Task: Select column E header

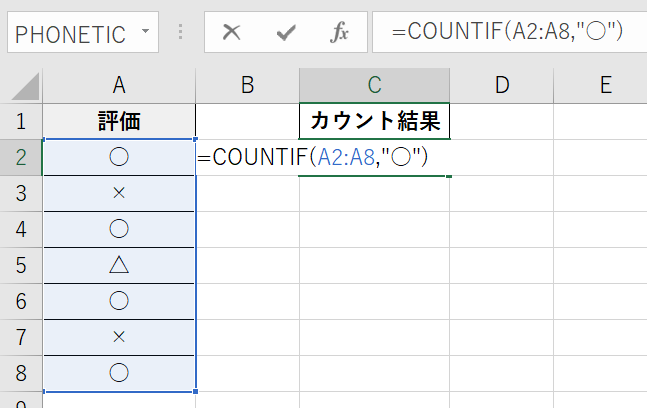Action: pos(605,86)
